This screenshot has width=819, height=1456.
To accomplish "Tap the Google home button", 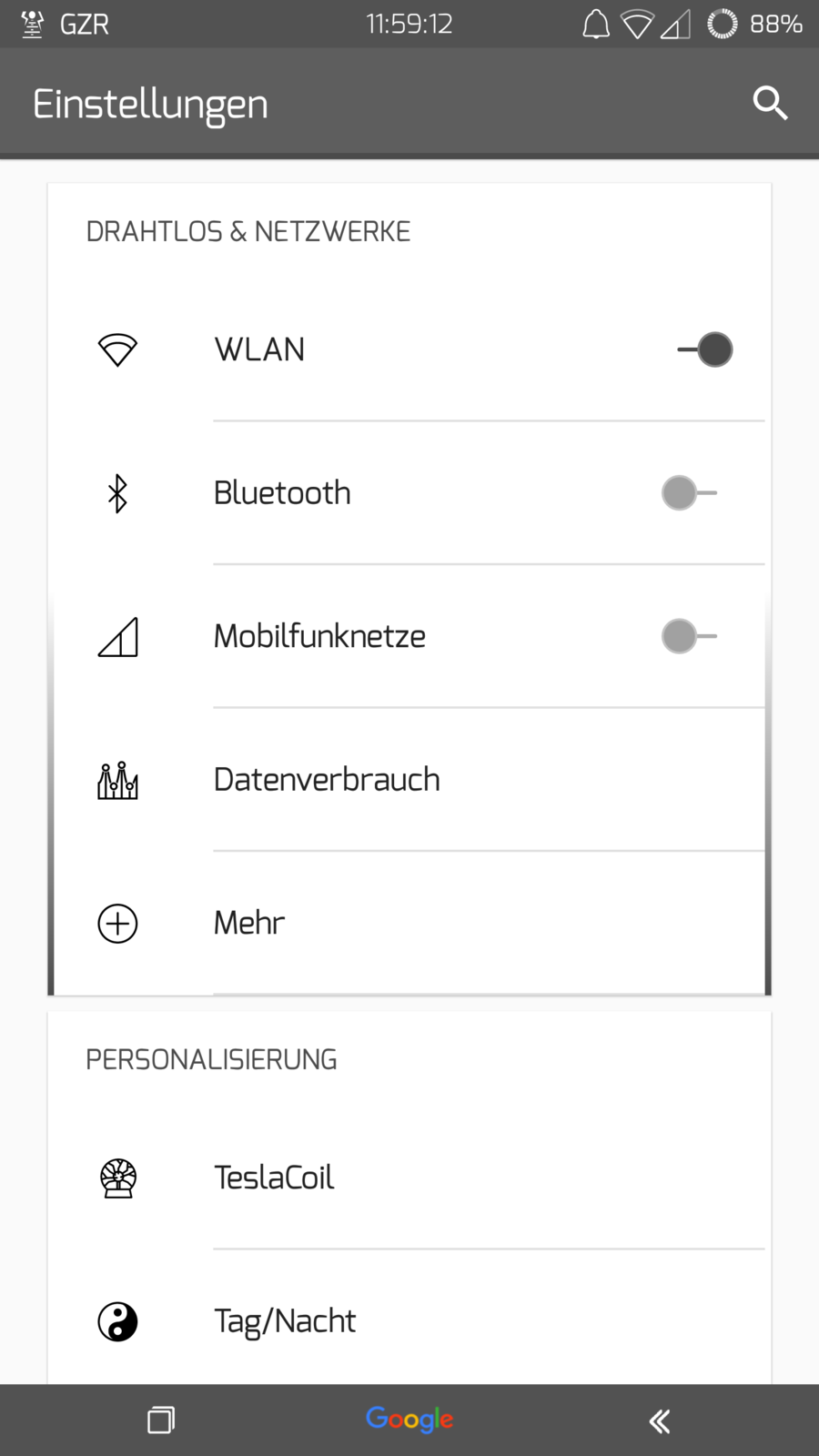I will point(409,1420).
